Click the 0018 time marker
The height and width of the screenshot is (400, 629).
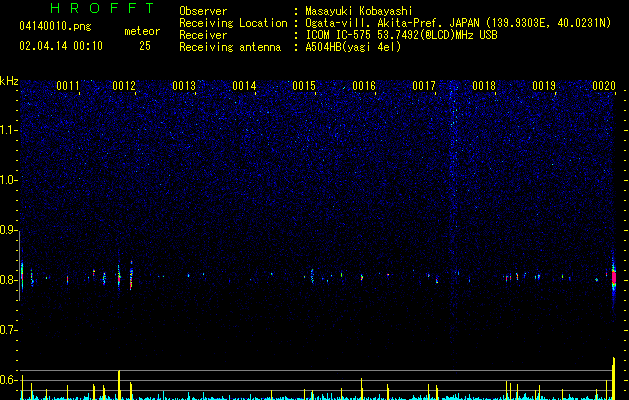pos(484,86)
